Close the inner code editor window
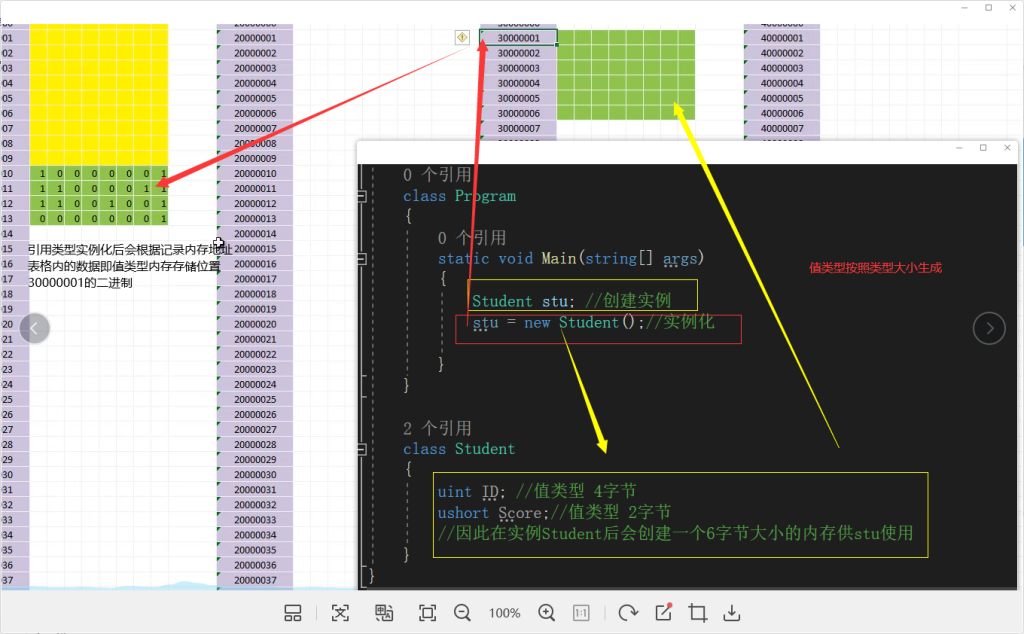This screenshot has width=1024, height=634. click(x=1007, y=148)
